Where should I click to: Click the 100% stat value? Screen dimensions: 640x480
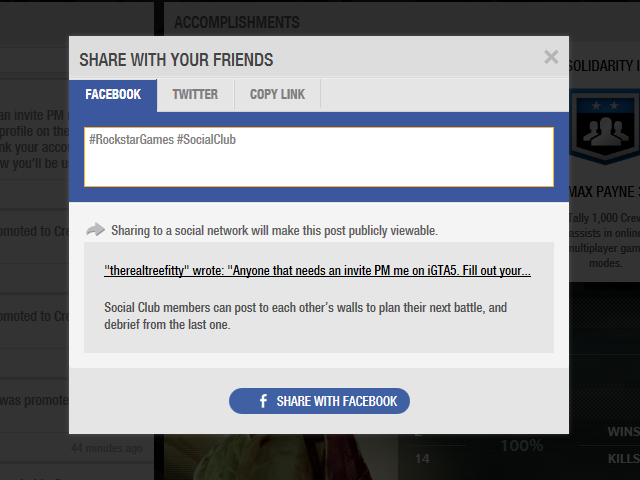pyautogui.click(x=522, y=446)
